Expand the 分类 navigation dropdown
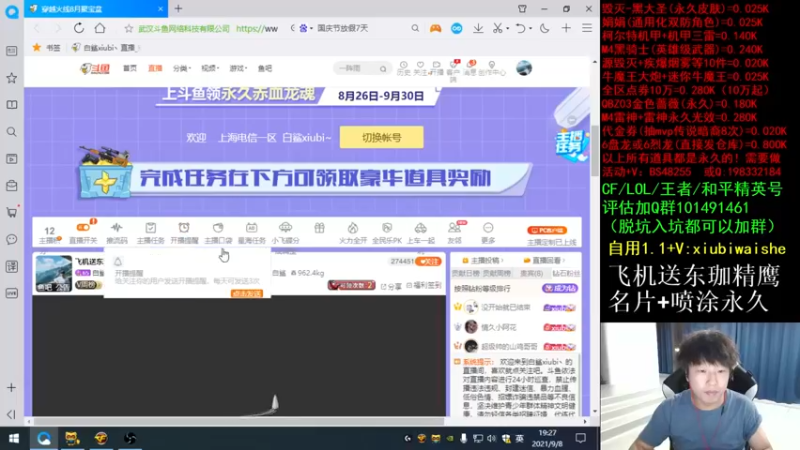This screenshot has width=800, height=450. pyautogui.click(x=182, y=68)
